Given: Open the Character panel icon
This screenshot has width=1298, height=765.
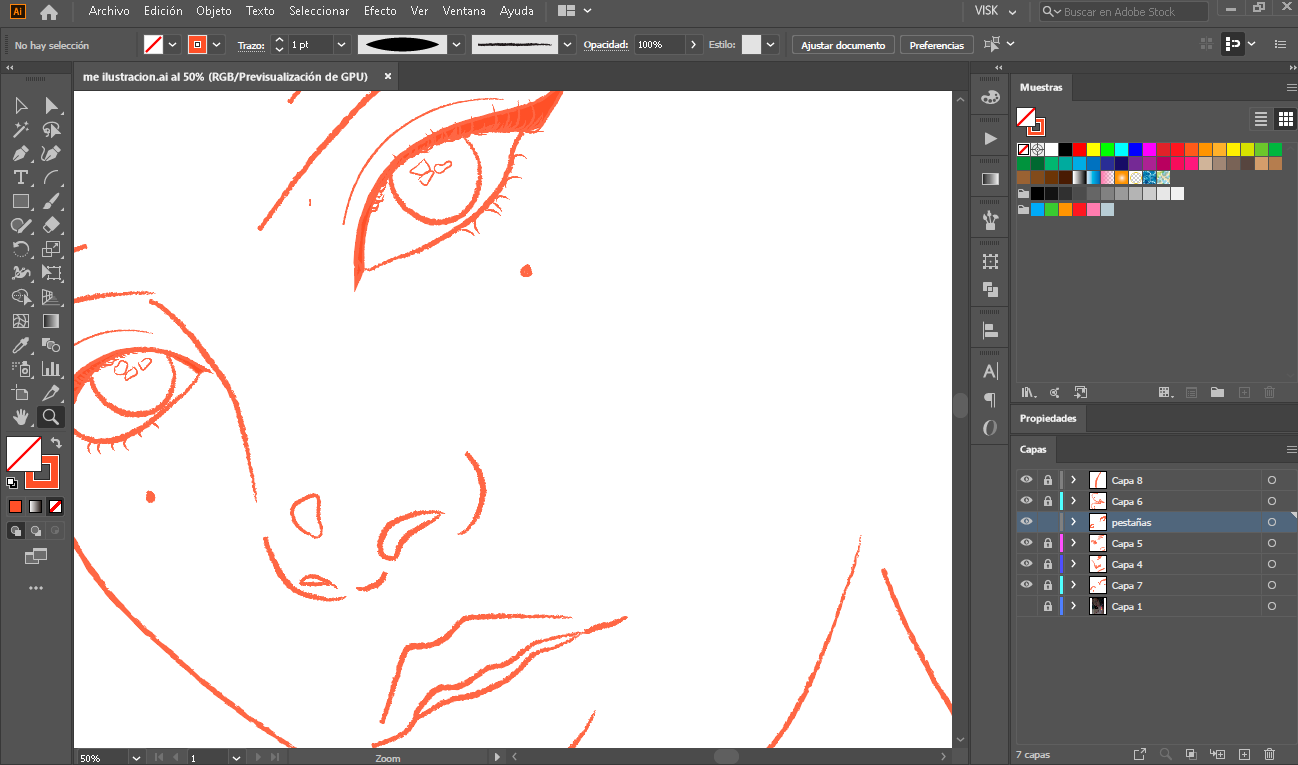Looking at the screenshot, I should [x=990, y=371].
